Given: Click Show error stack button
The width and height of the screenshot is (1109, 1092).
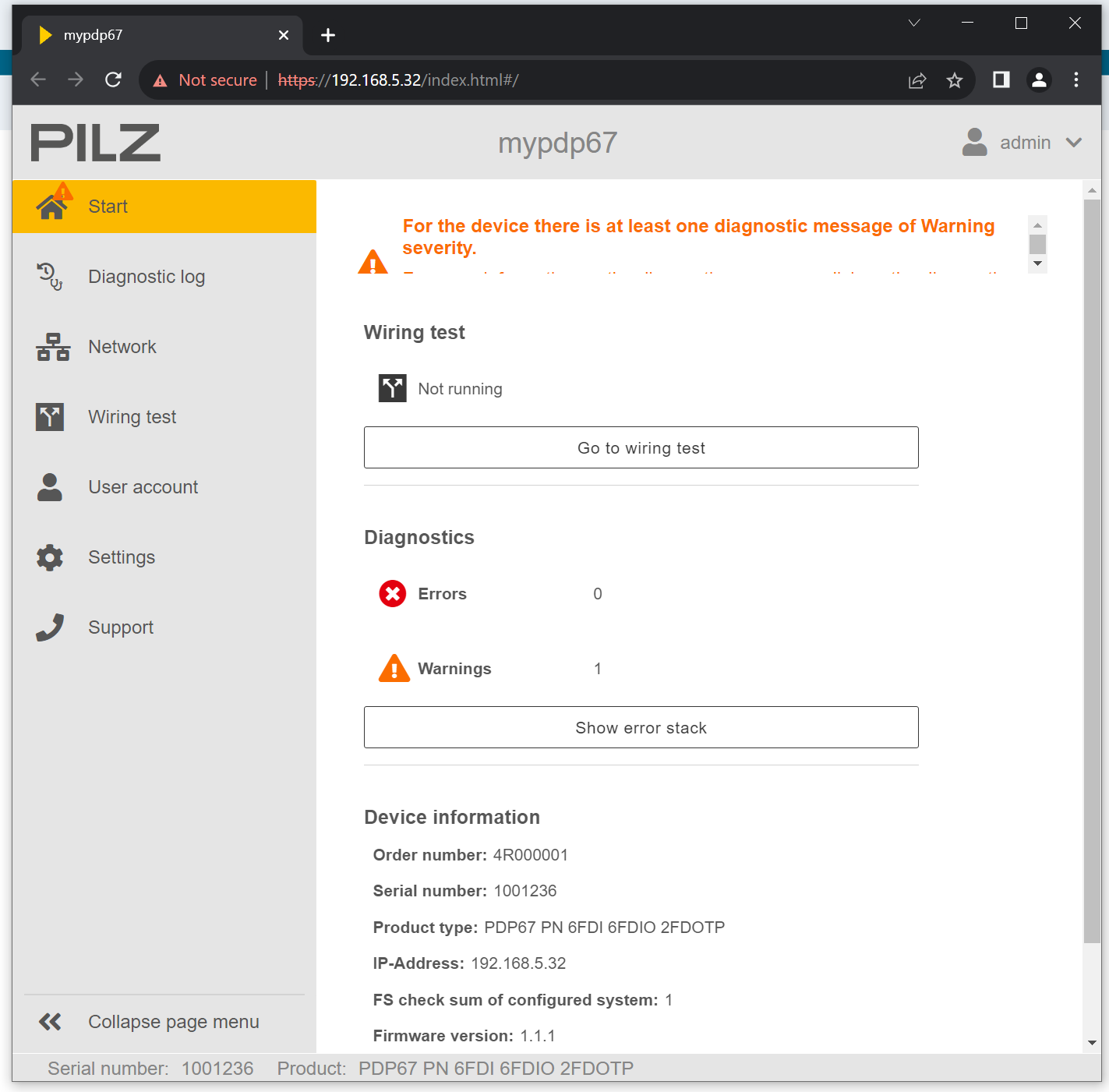Looking at the screenshot, I should 641,727.
